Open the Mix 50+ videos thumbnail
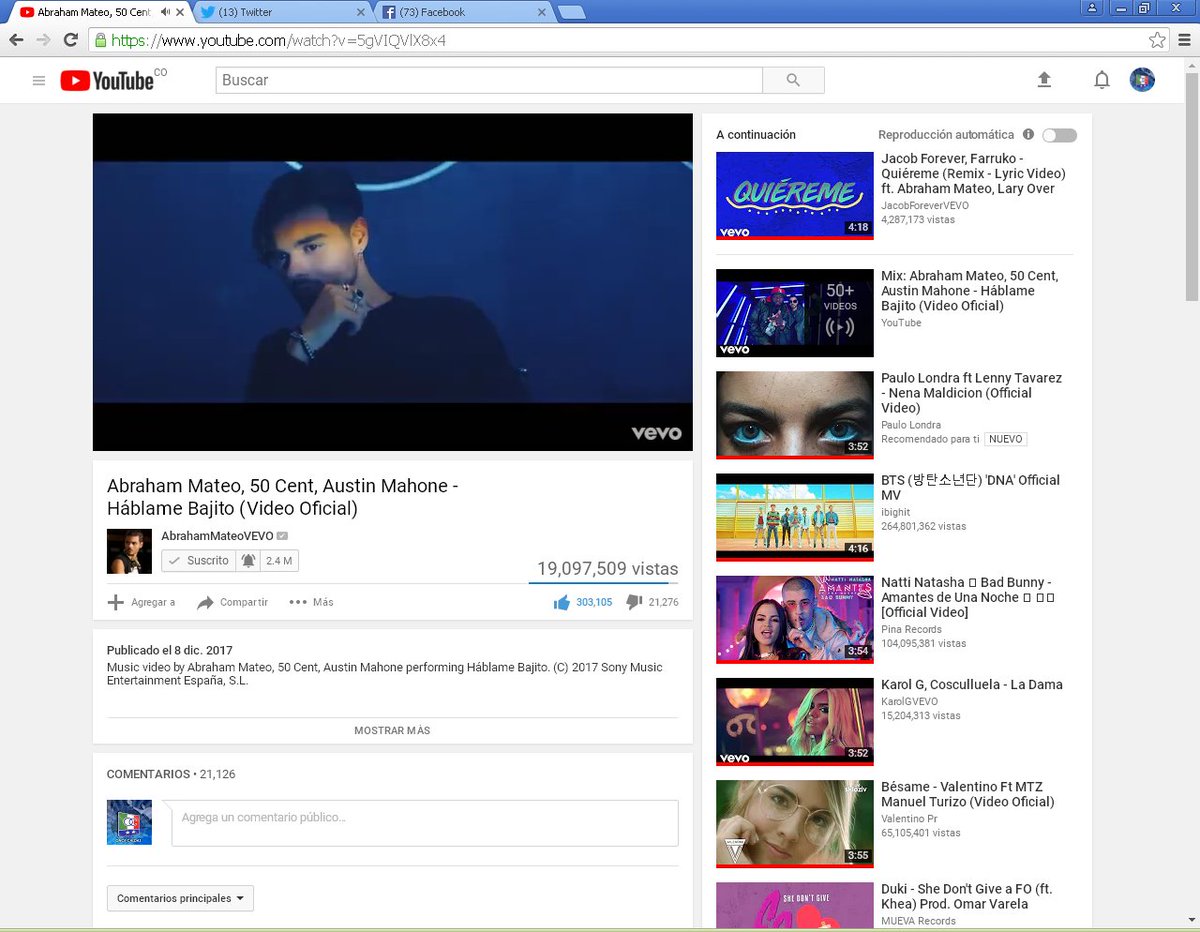Screen dimensions: 1200x932 point(795,313)
